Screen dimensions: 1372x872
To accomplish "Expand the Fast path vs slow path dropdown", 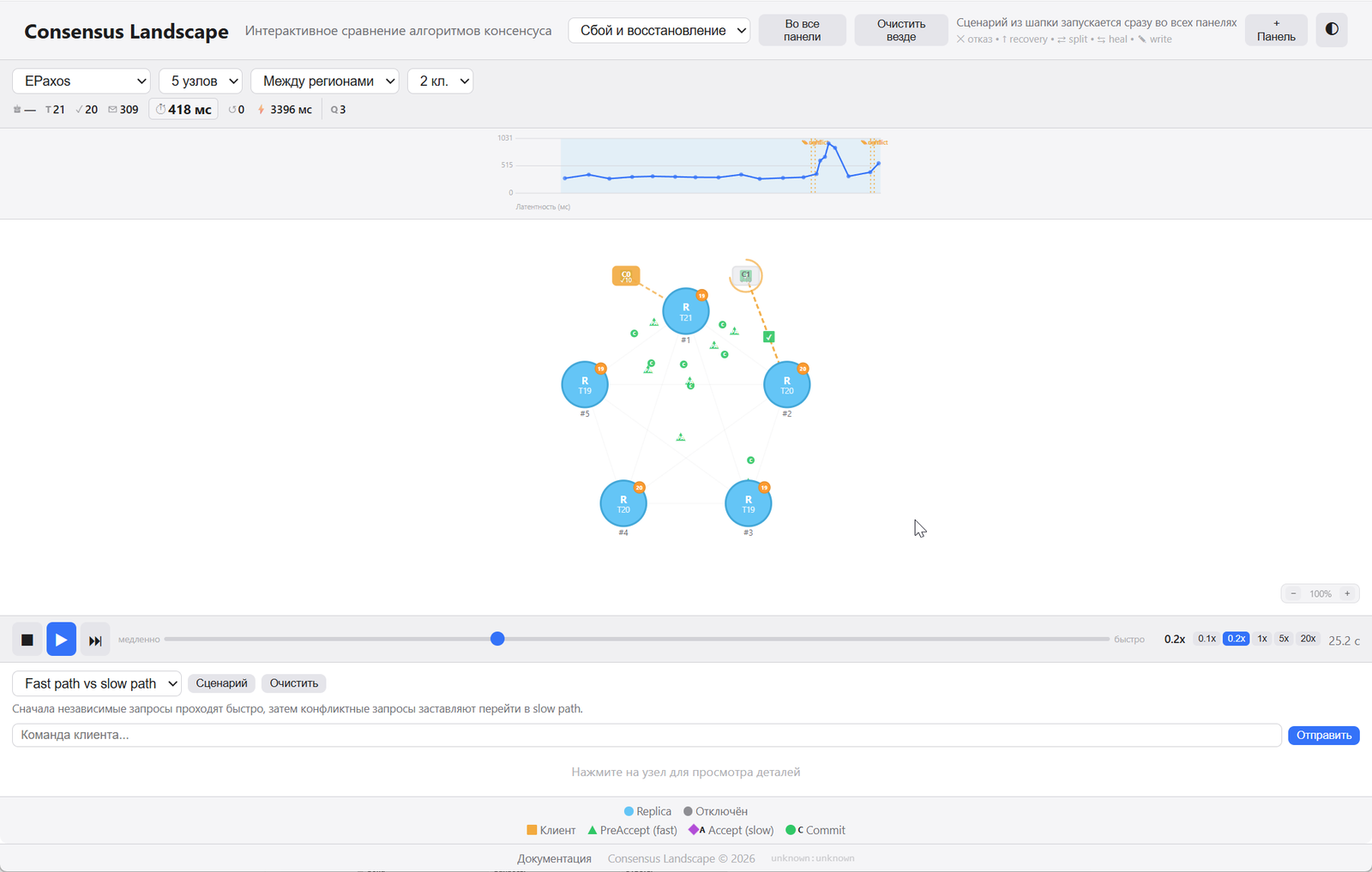I will pos(97,683).
